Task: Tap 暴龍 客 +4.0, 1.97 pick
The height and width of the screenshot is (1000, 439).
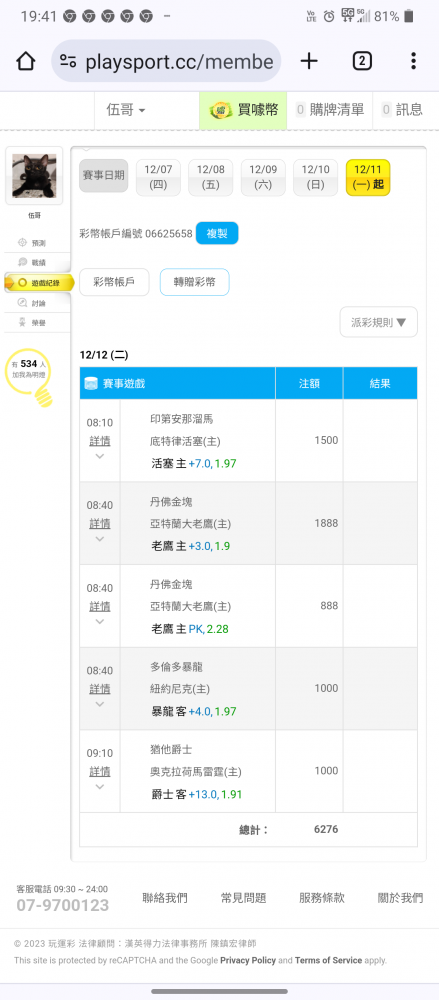Action: (x=193, y=711)
